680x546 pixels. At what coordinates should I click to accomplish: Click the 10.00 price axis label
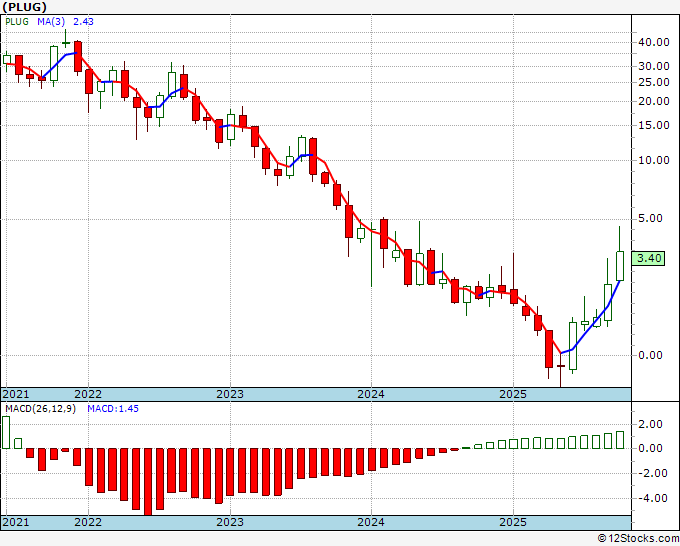[654, 160]
